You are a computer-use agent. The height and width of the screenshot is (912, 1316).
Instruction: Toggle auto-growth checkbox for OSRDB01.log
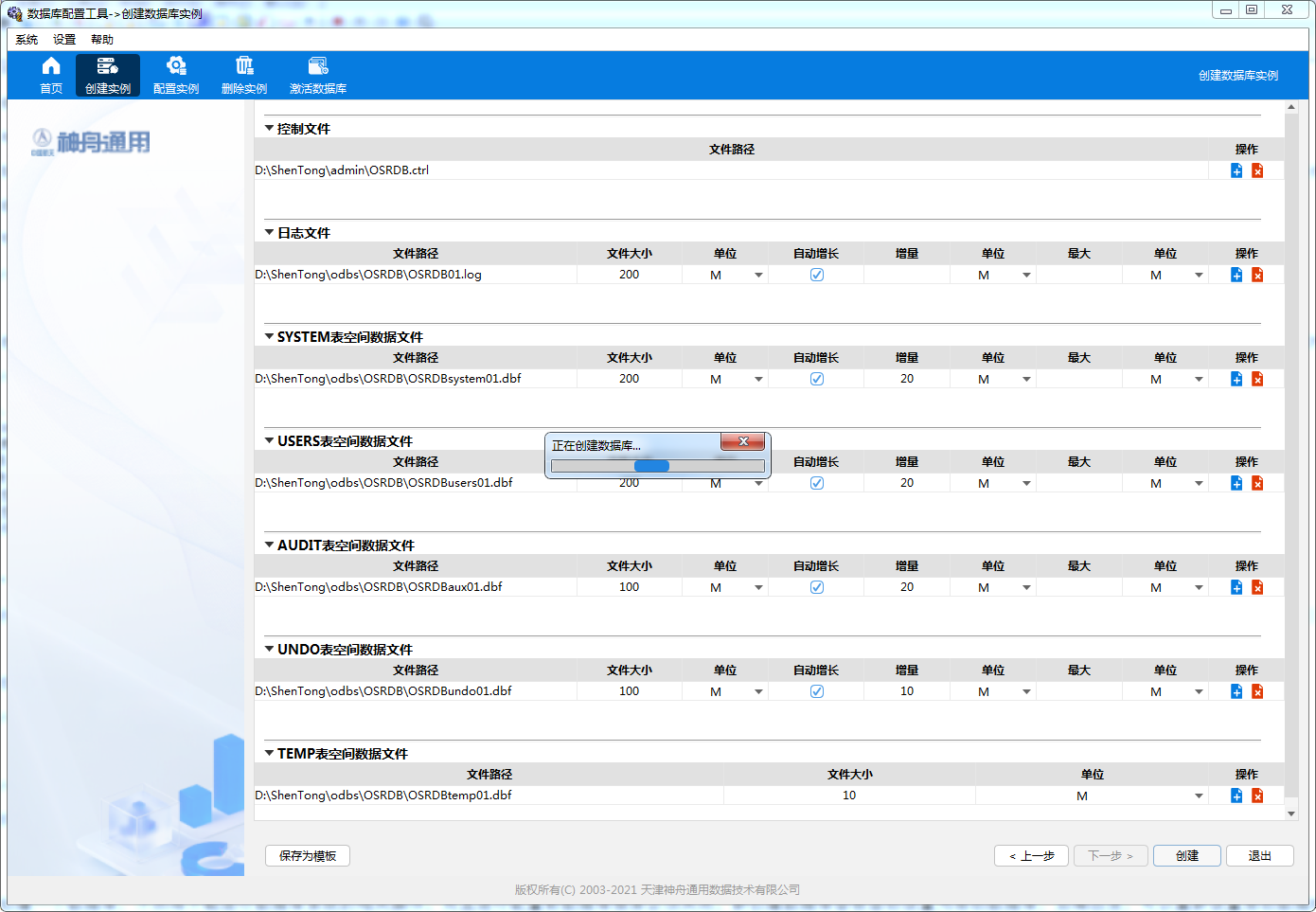[816, 275]
